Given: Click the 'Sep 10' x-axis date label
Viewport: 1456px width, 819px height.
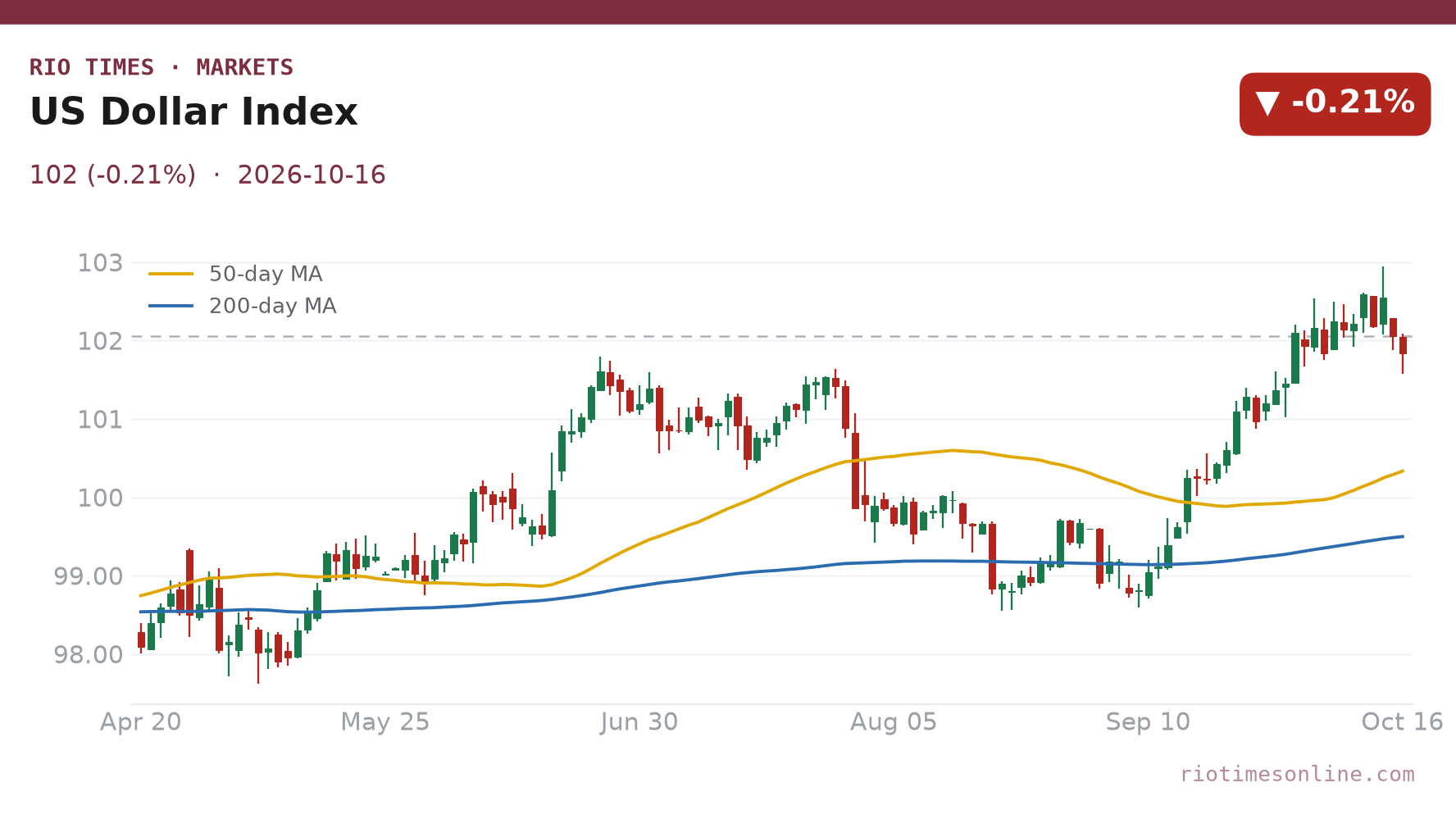Looking at the screenshot, I should tap(1148, 722).
